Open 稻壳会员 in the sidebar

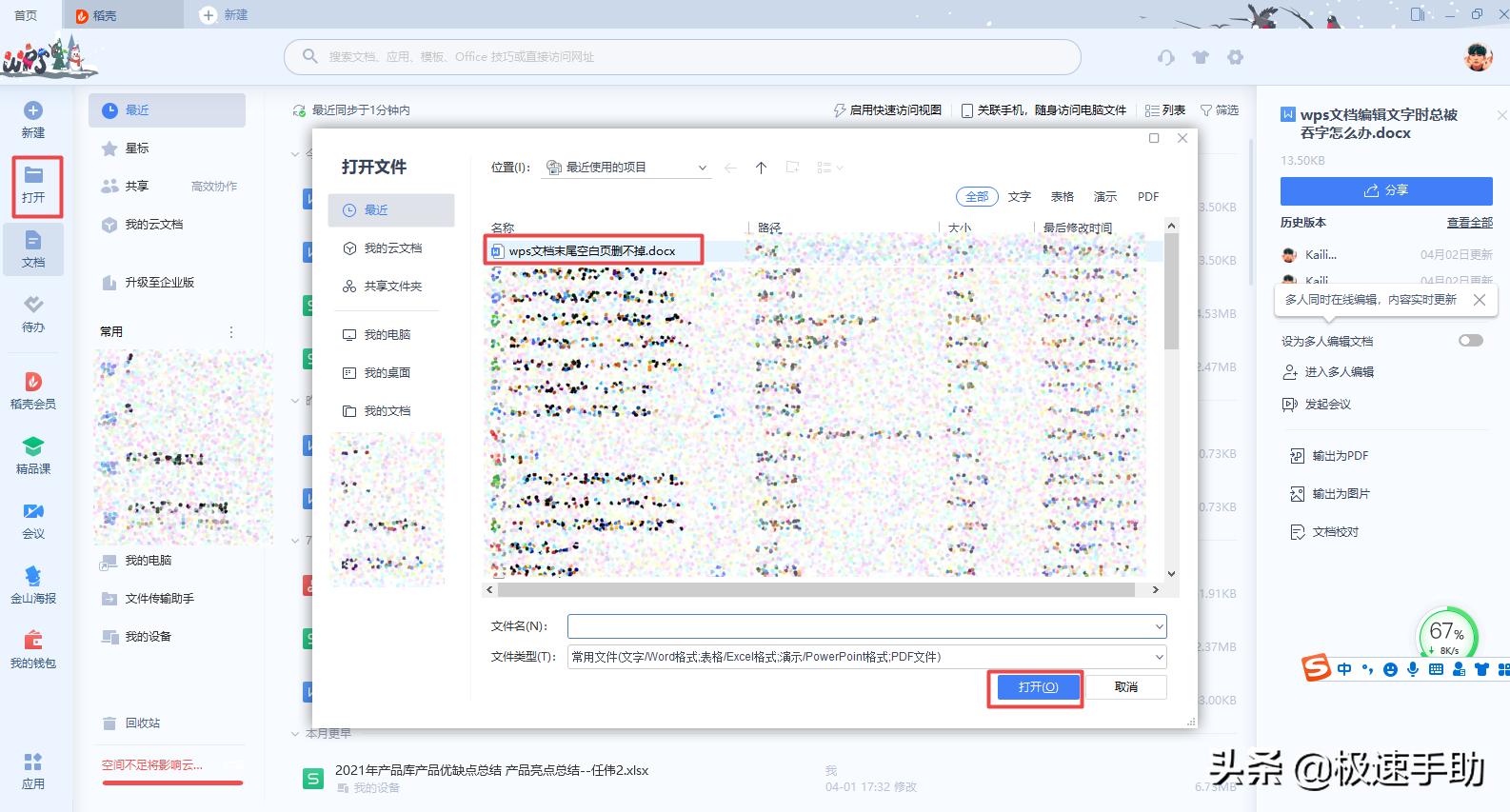coord(33,391)
